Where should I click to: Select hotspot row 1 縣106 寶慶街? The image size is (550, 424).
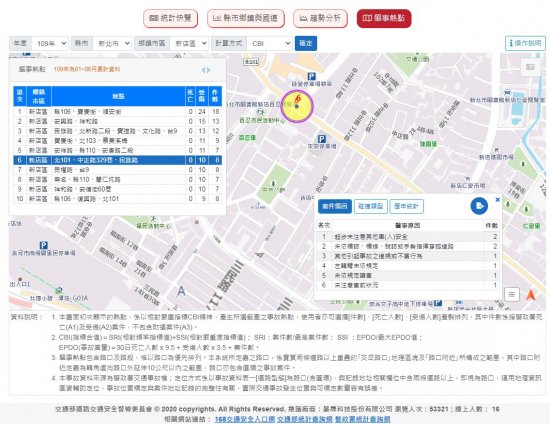pyautogui.click(x=118, y=112)
